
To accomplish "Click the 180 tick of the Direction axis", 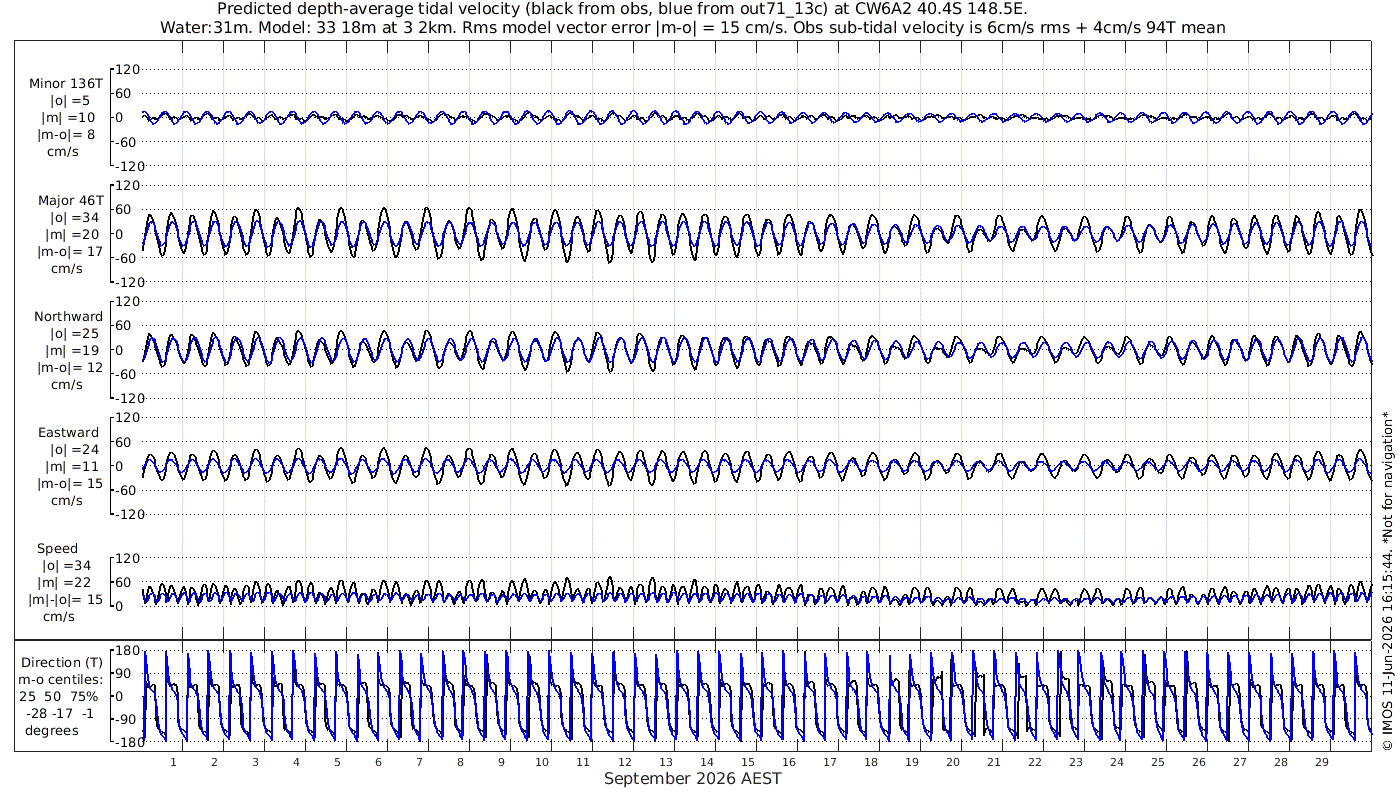I will click(128, 651).
